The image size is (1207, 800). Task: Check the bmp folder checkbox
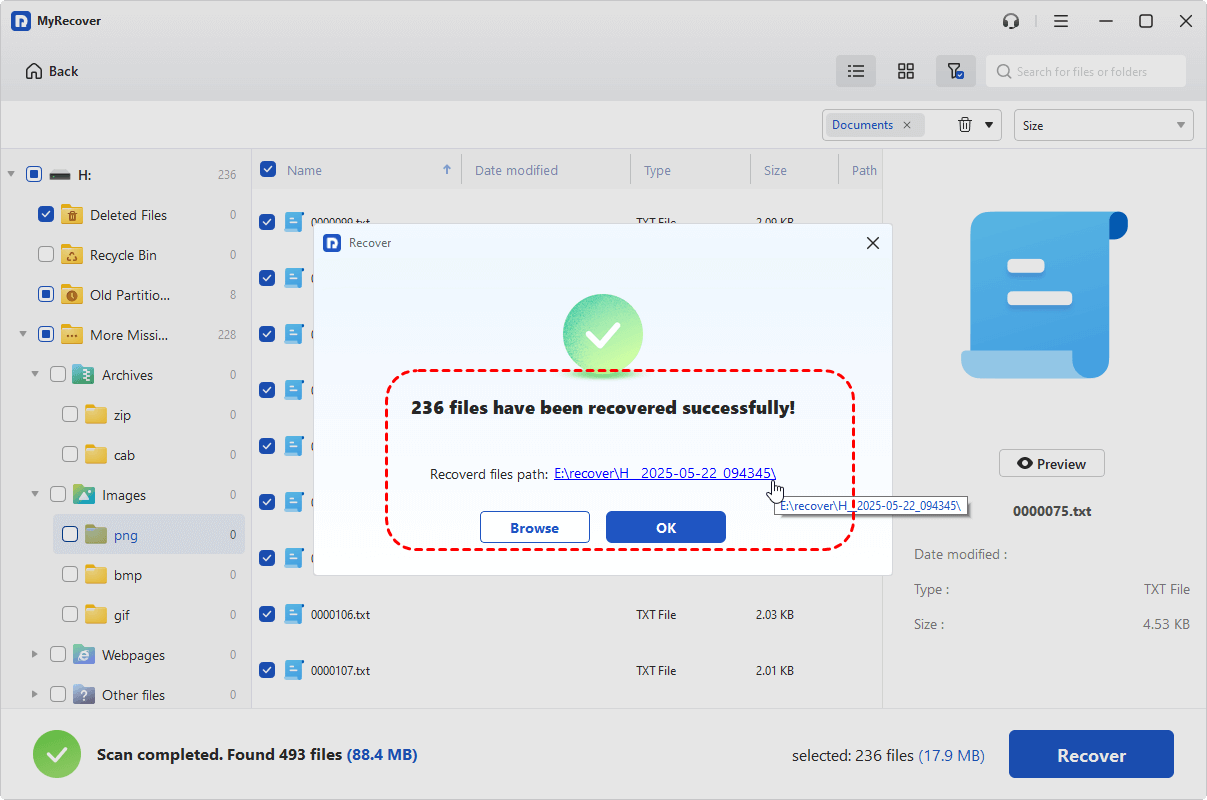coord(70,574)
